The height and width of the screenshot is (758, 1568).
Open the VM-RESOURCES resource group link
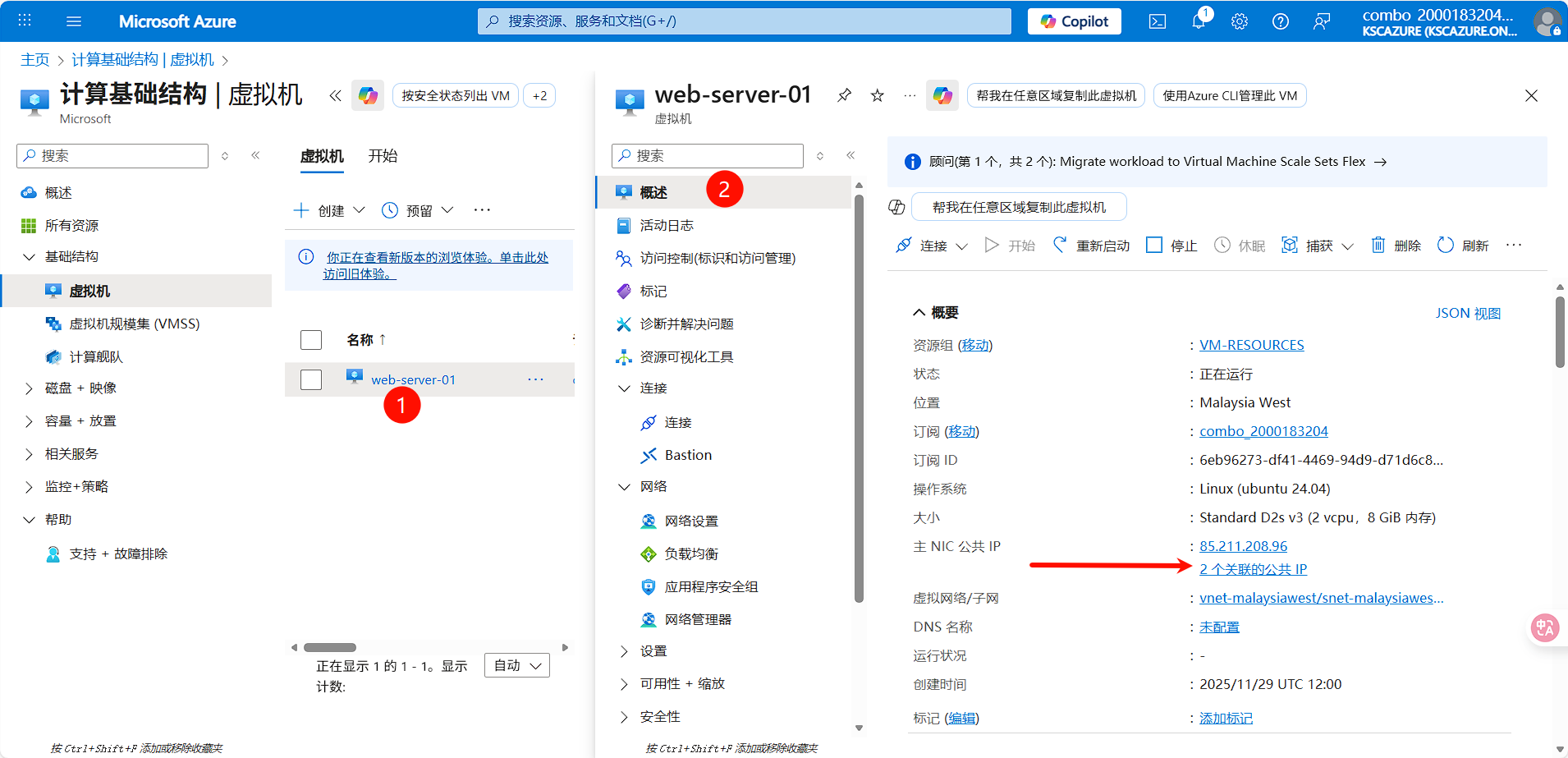[1251, 345]
